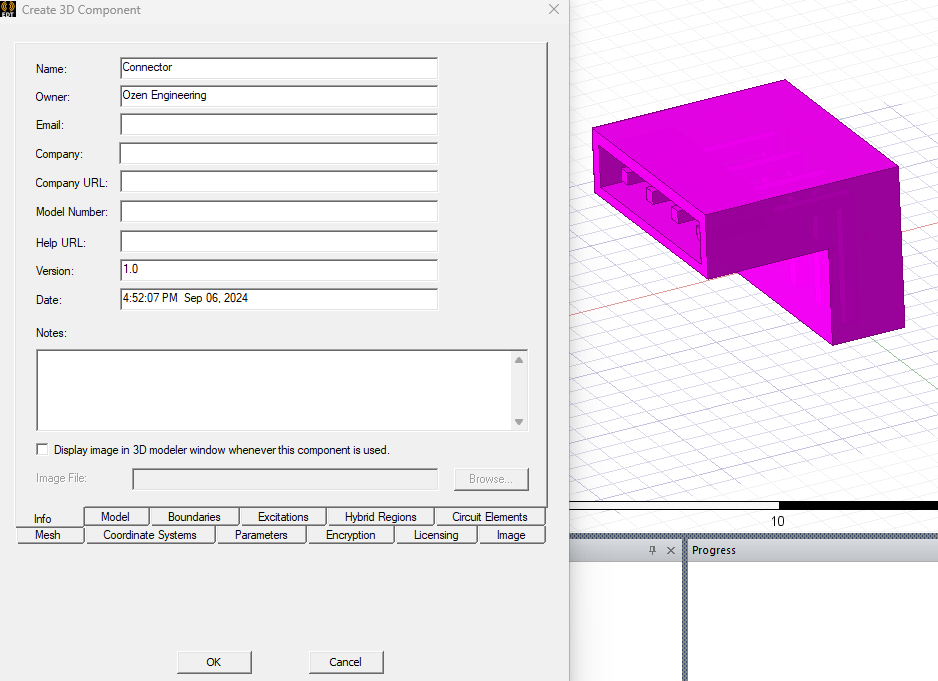The image size is (938, 681).
Task: Close the docked panel with the X icon
Action: [x=671, y=550]
